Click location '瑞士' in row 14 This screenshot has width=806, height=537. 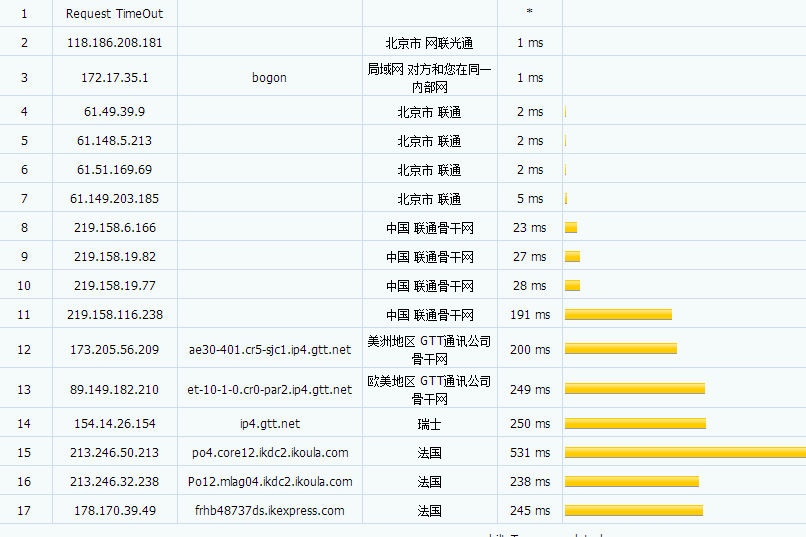(429, 424)
